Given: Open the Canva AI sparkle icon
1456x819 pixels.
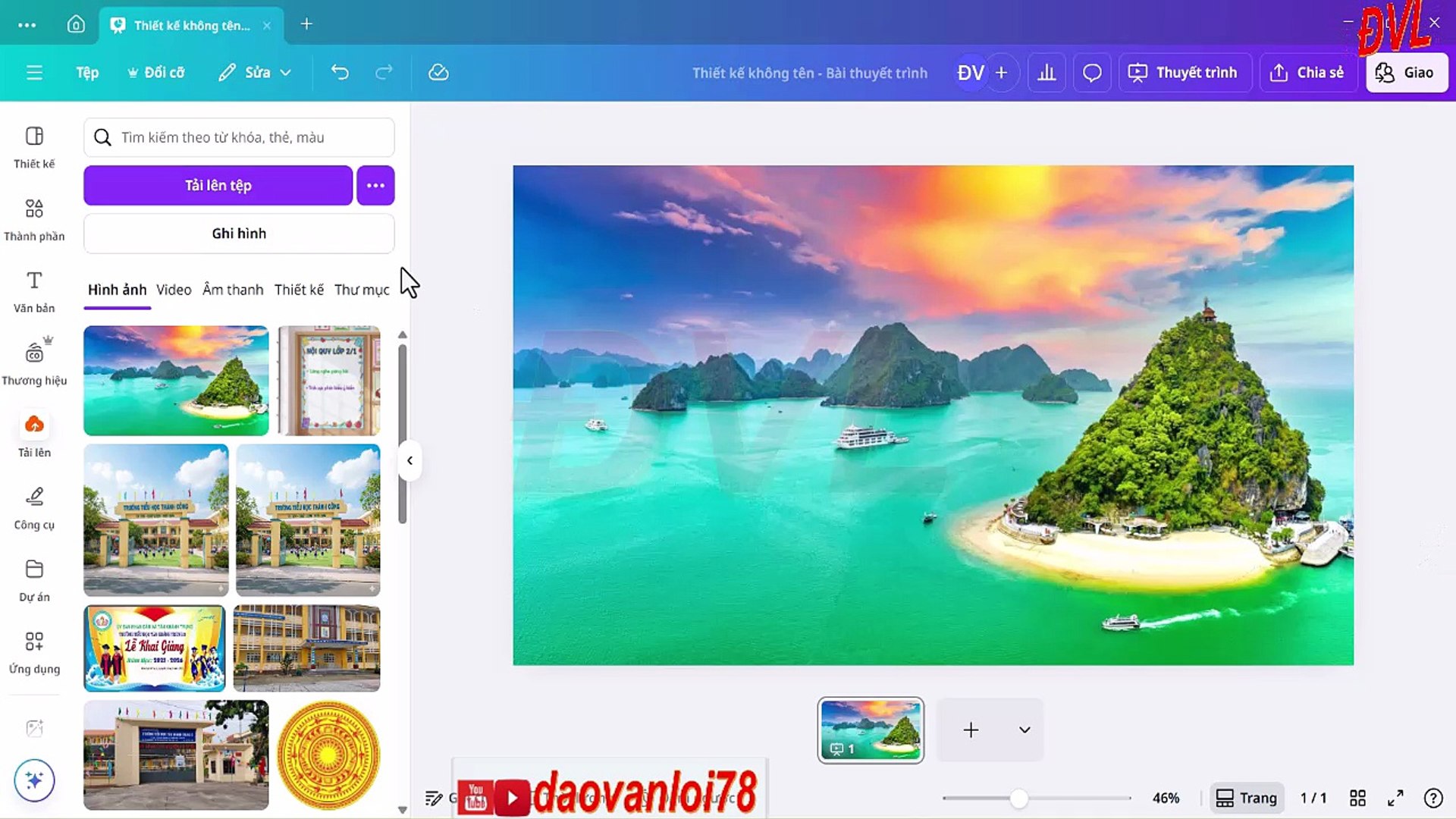Looking at the screenshot, I should [x=34, y=780].
